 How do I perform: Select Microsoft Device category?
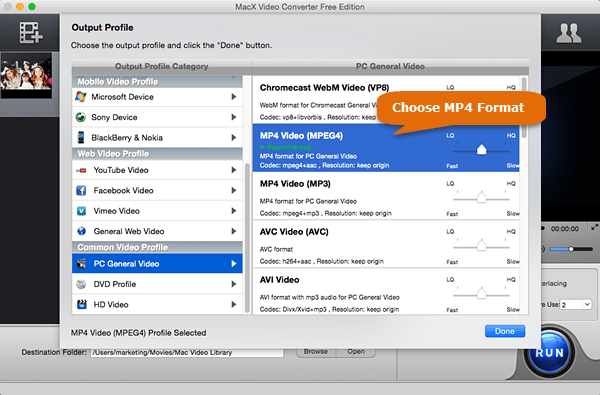(x=157, y=97)
